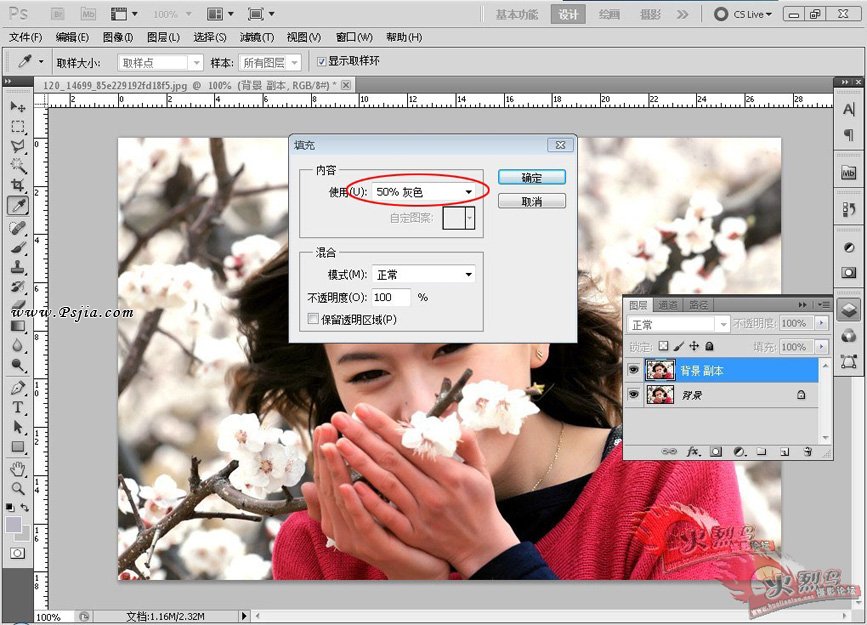Screen dimensions: 867x625
Task: Click the delete layer trash icon
Action: tap(806, 452)
